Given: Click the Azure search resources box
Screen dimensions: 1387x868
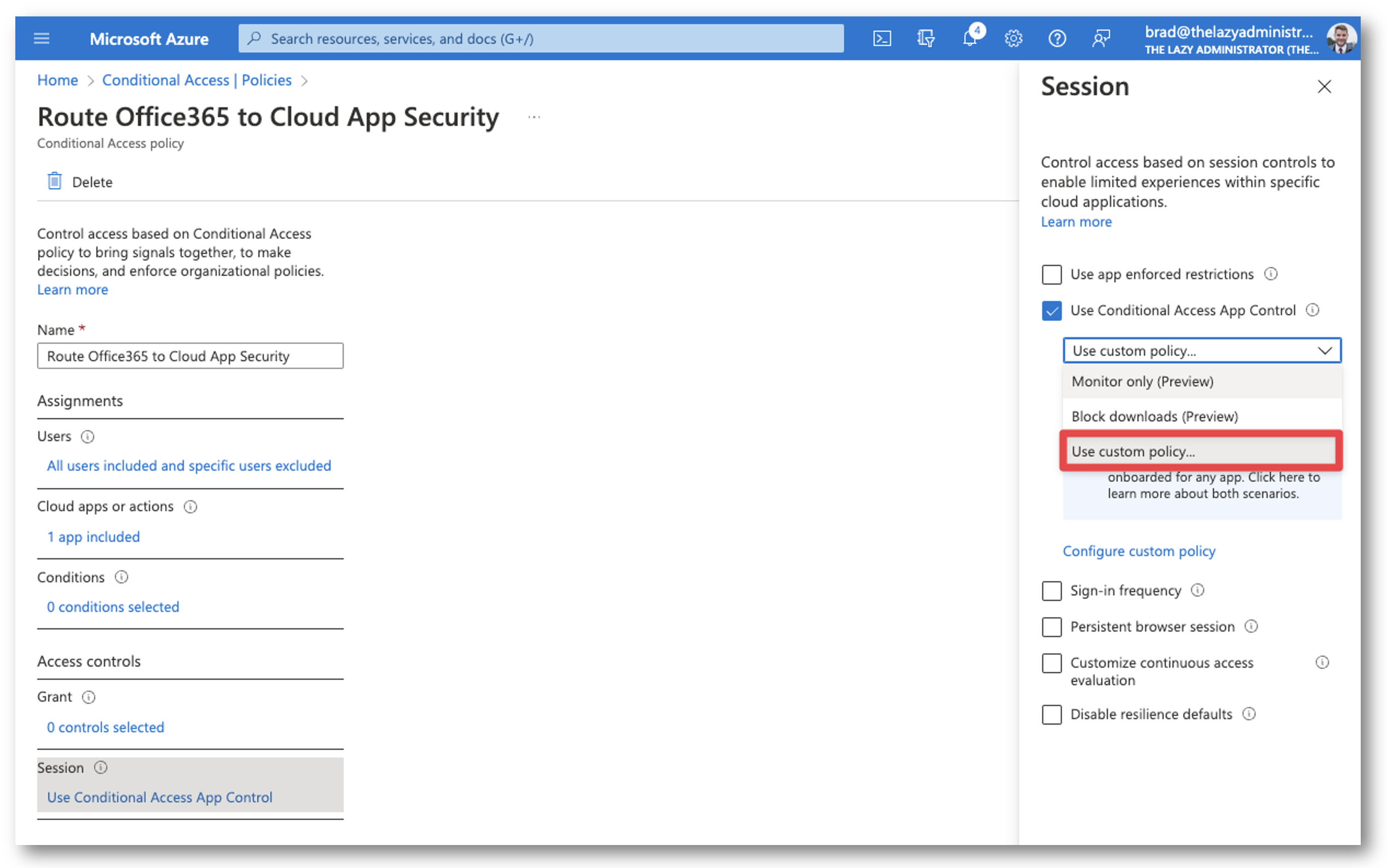Looking at the screenshot, I should [x=541, y=38].
